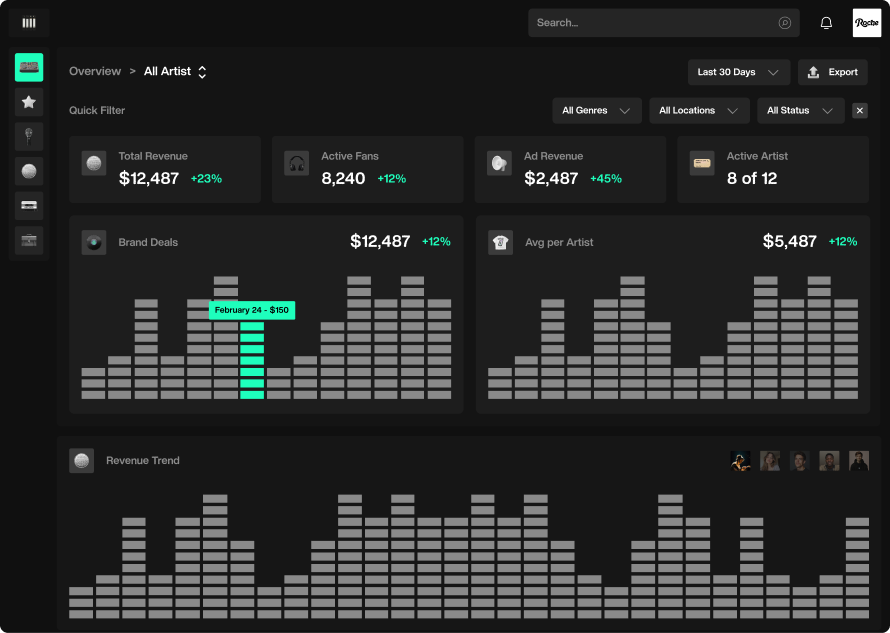The height and width of the screenshot is (633, 890).
Task: Click the export upload arrow icon
Action: tap(813, 72)
